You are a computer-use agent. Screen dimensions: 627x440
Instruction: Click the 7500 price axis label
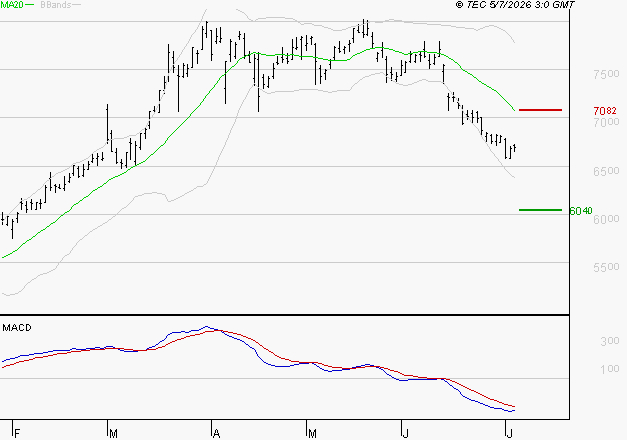[606, 74]
